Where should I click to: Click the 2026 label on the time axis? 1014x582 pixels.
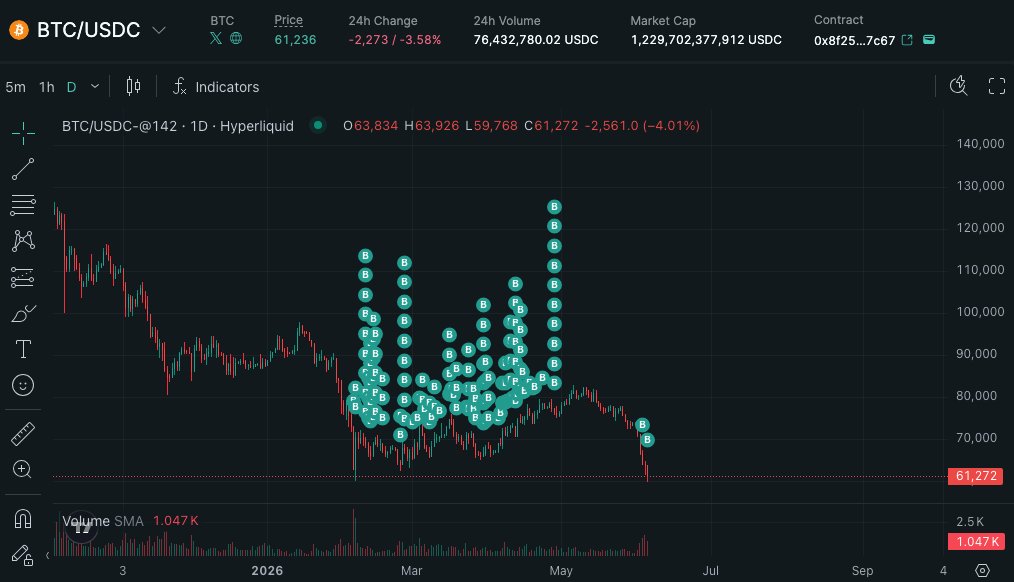(x=267, y=570)
